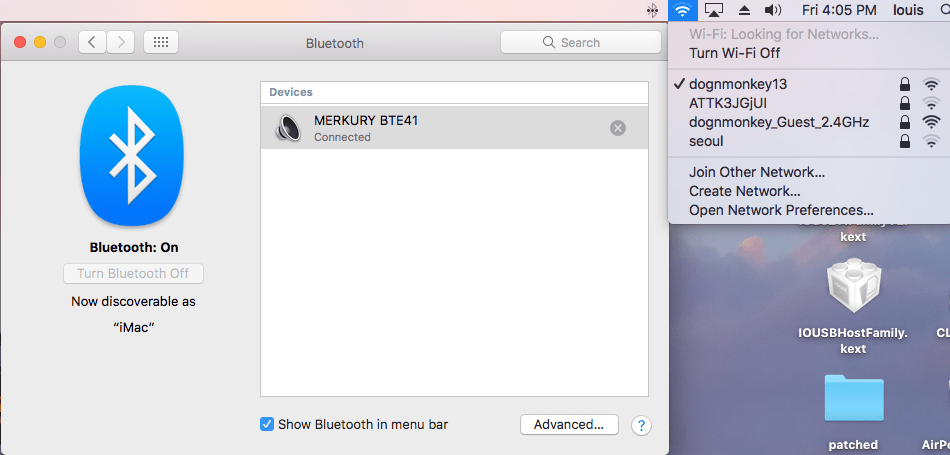Image resolution: width=950 pixels, height=455 pixels.
Task: Click the eject icon in menu bar
Action: [x=744, y=10]
